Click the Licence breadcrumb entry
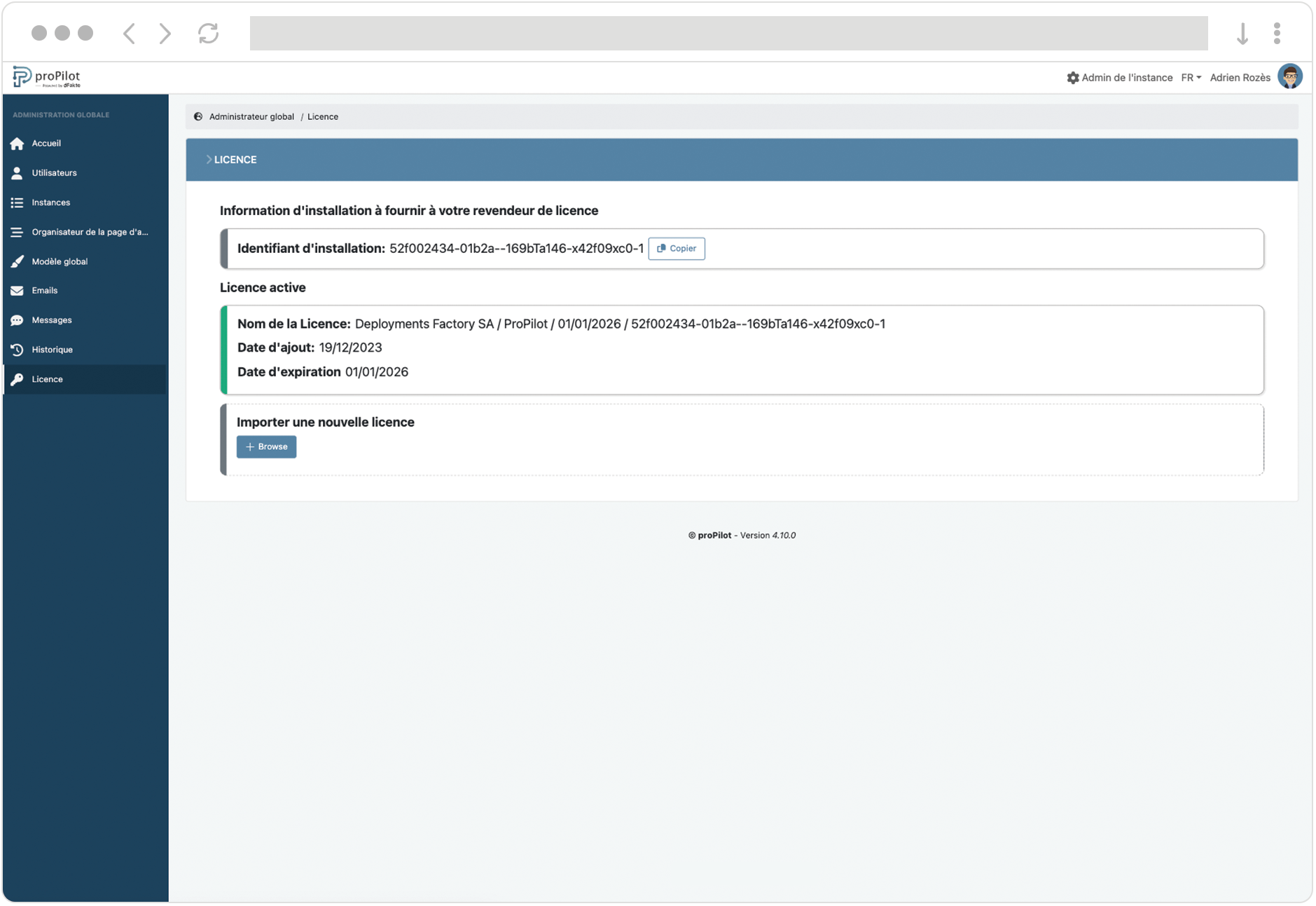Viewport: 1316px width, 906px height. pos(323,116)
